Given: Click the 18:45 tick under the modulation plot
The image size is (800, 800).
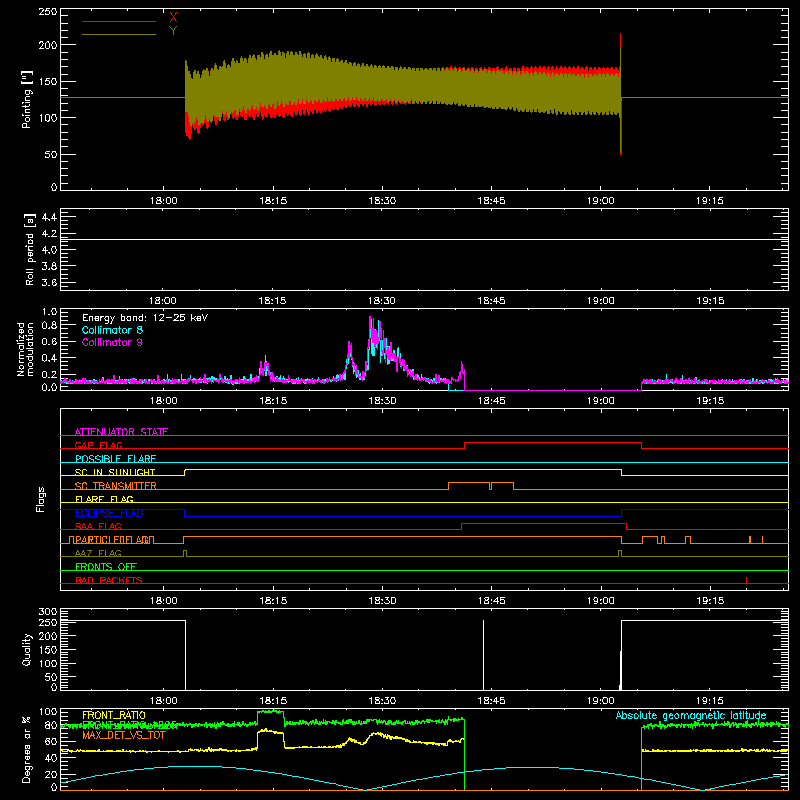Looking at the screenshot, I should tap(491, 401).
